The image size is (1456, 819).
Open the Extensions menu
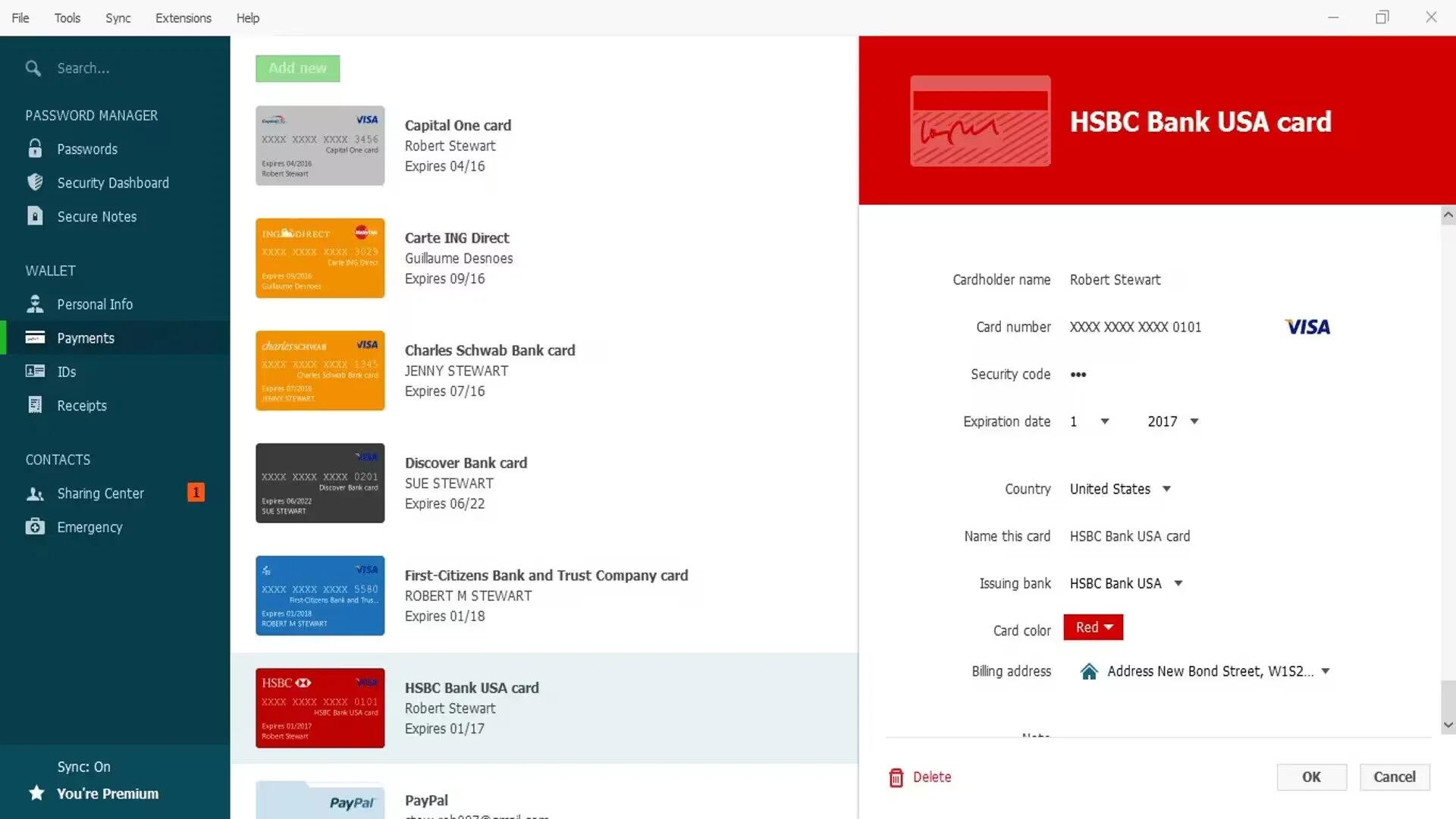coord(183,18)
